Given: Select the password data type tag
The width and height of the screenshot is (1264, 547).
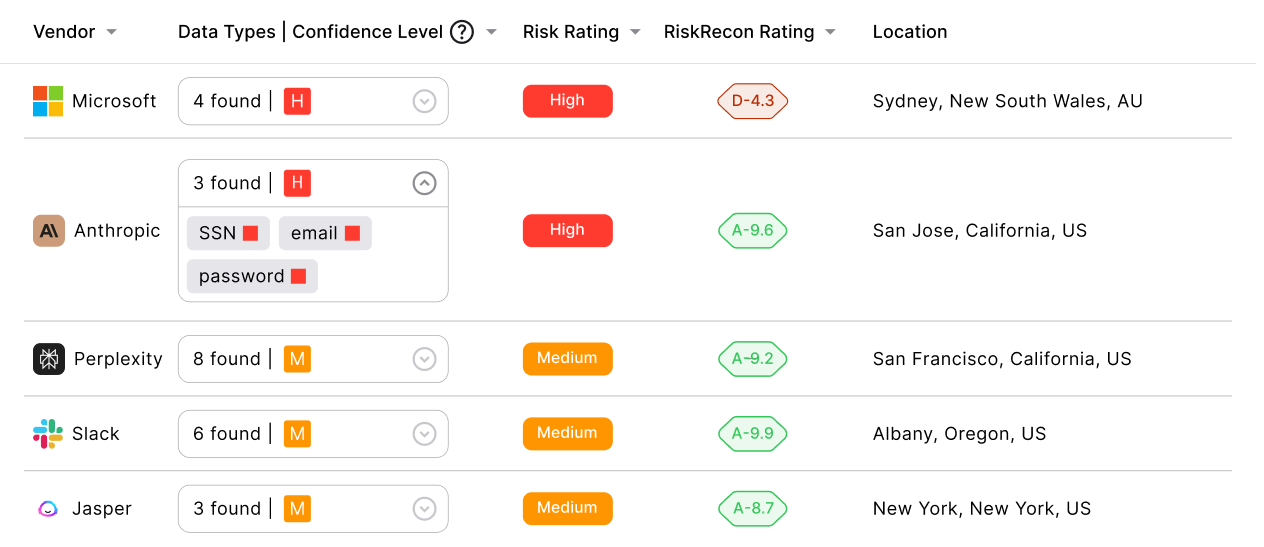Looking at the screenshot, I should [x=252, y=276].
